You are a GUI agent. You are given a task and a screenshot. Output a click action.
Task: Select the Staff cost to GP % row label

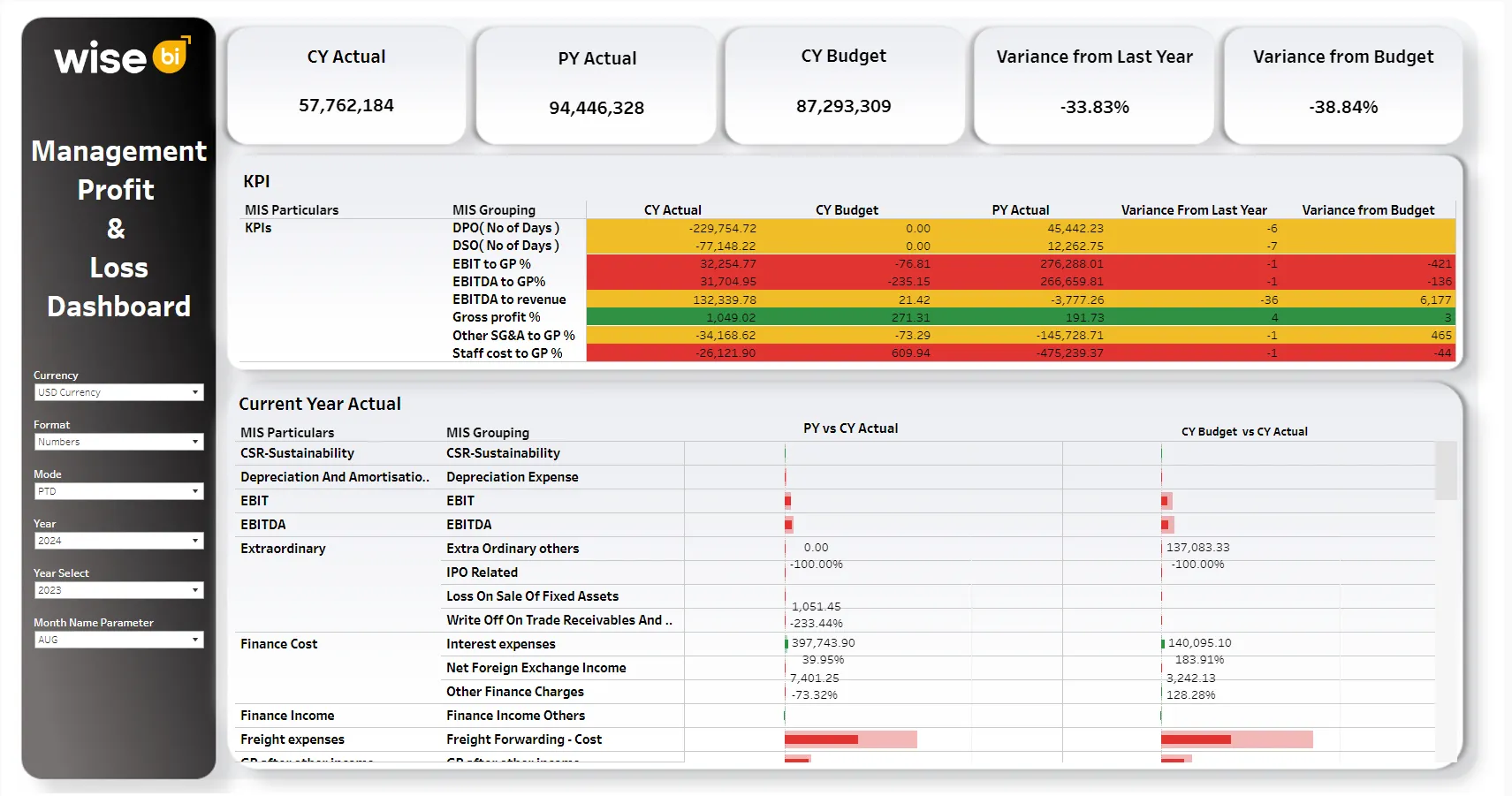pyautogui.click(x=506, y=353)
